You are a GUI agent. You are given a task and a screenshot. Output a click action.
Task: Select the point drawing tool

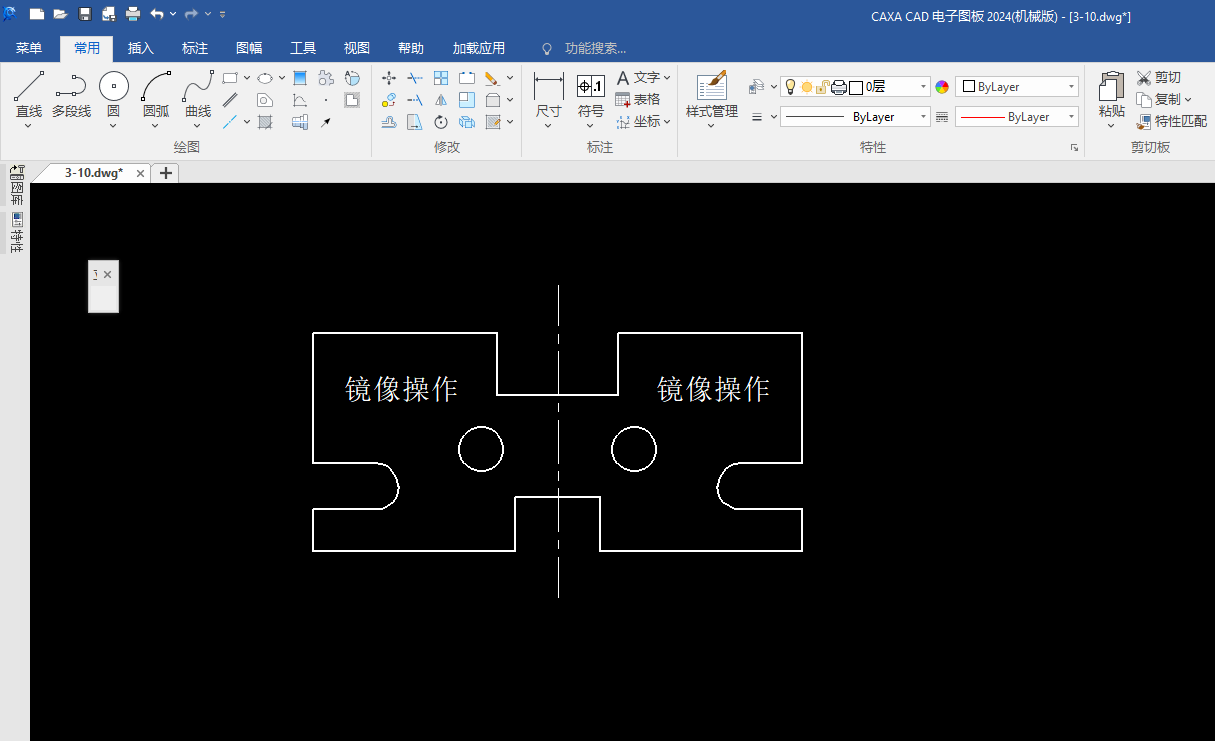click(x=326, y=100)
